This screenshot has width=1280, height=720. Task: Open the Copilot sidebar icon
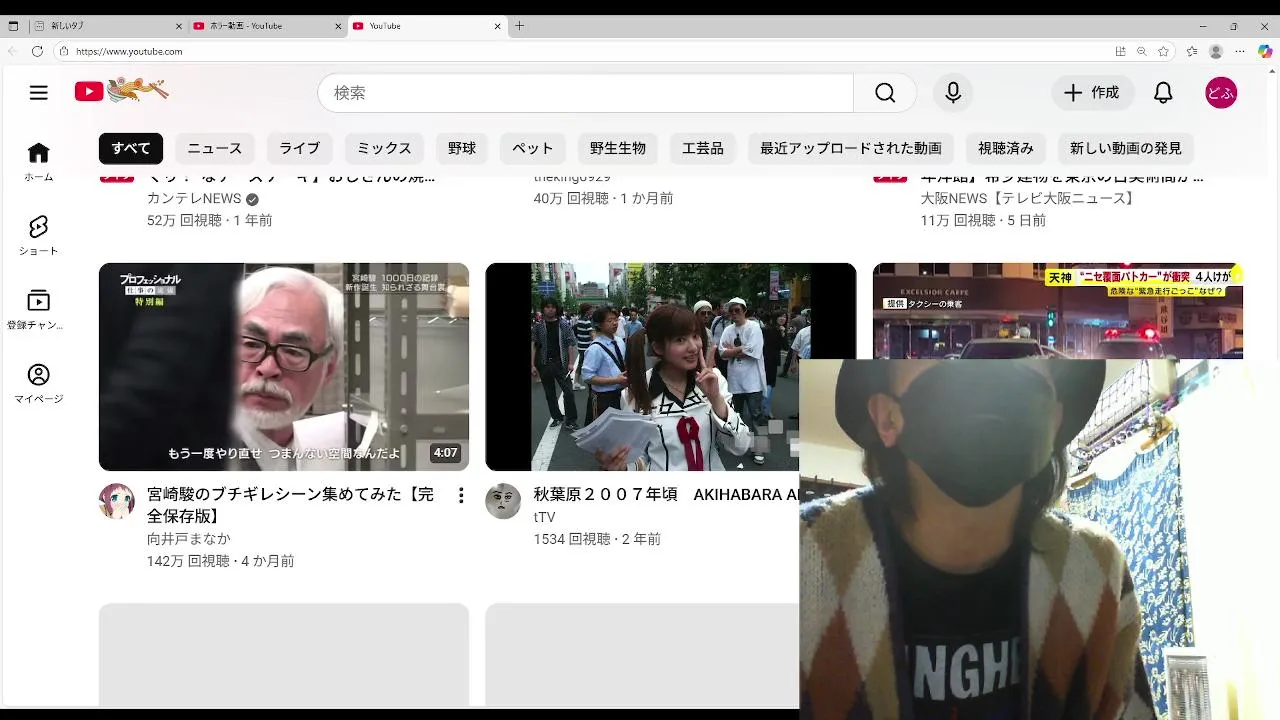point(1265,51)
